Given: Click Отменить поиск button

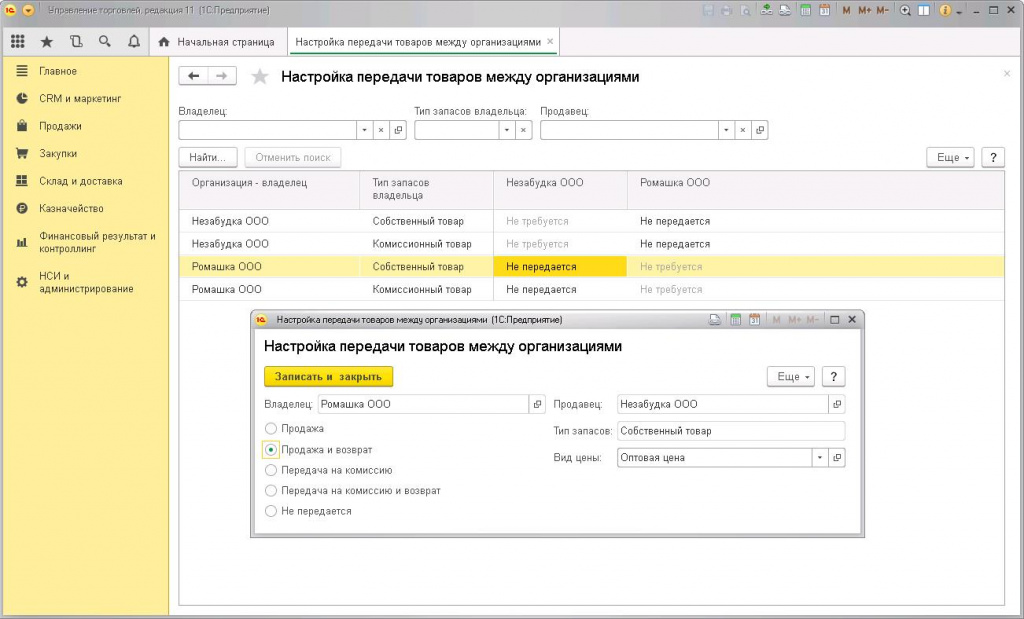Looking at the screenshot, I should click(293, 157).
